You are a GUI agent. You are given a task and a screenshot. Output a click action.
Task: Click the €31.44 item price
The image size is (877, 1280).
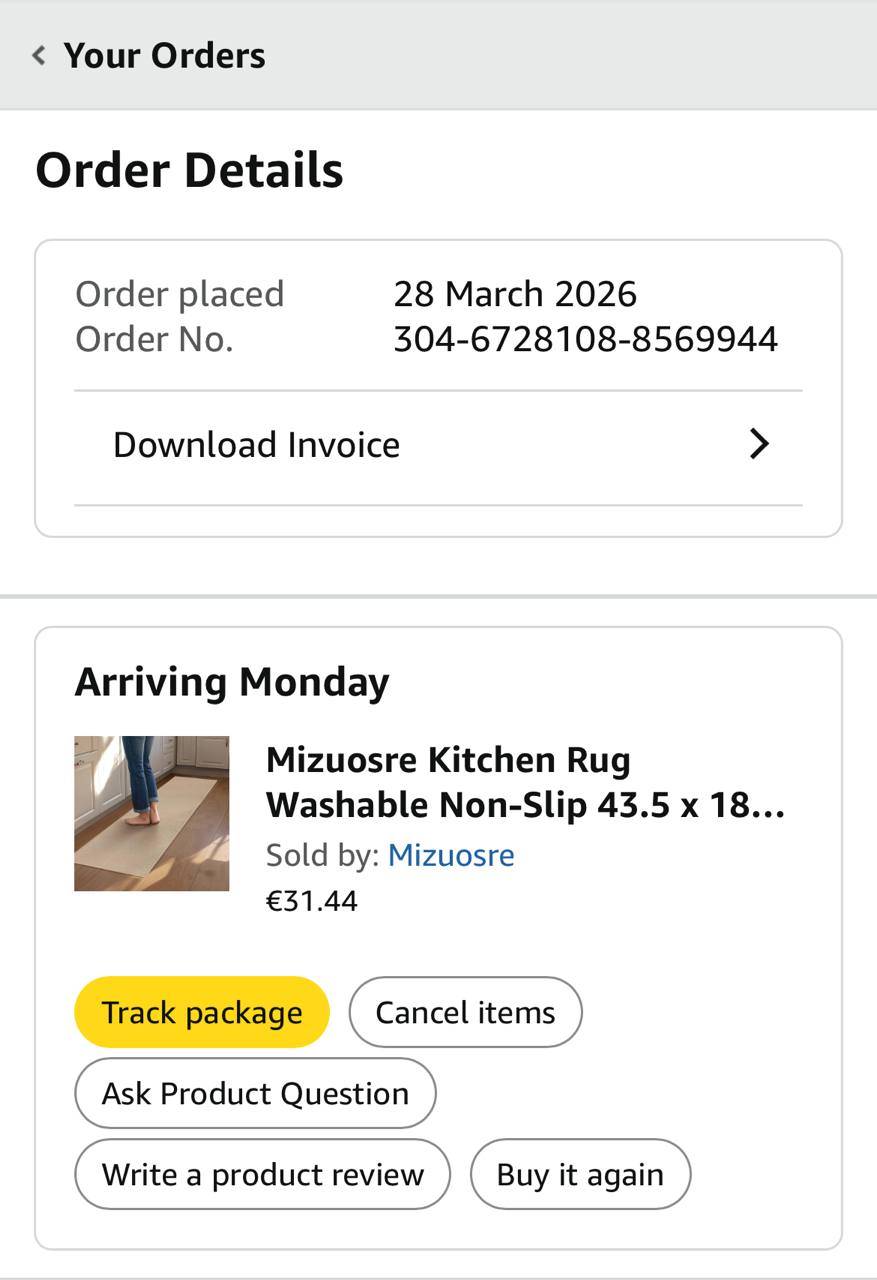311,901
